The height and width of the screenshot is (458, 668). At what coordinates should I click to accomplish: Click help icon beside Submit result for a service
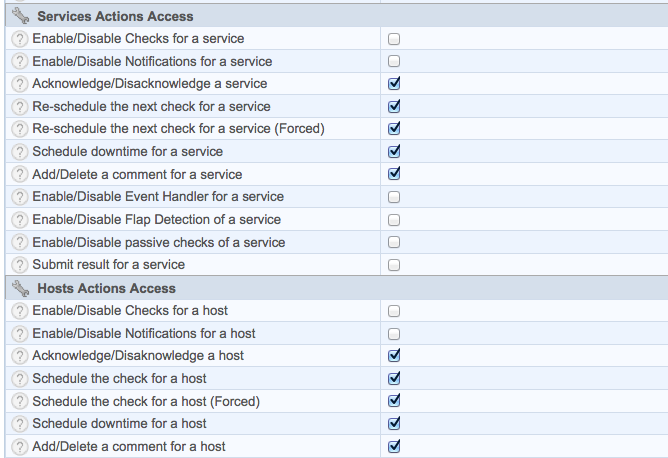[19, 265]
